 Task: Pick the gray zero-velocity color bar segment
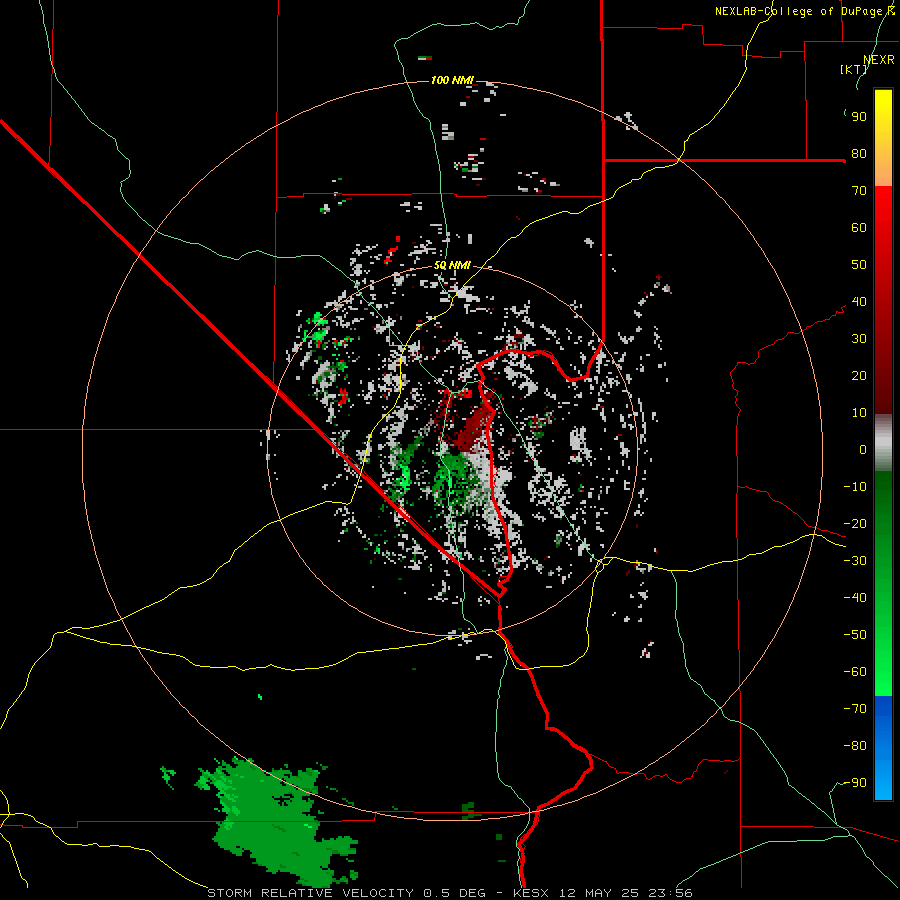tap(883, 443)
